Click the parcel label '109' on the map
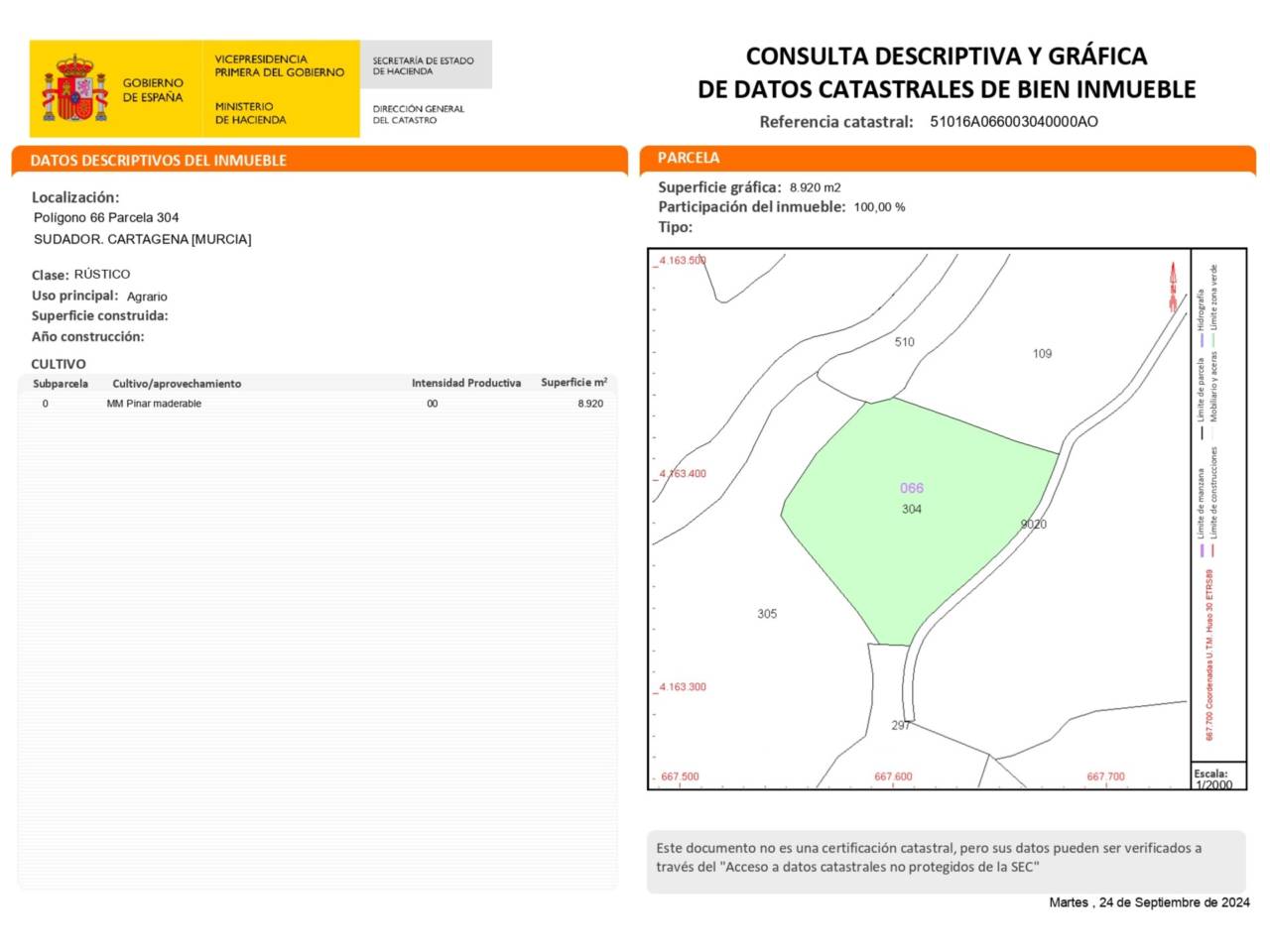Image resolution: width=1270 pixels, height=952 pixels. [1042, 354]
